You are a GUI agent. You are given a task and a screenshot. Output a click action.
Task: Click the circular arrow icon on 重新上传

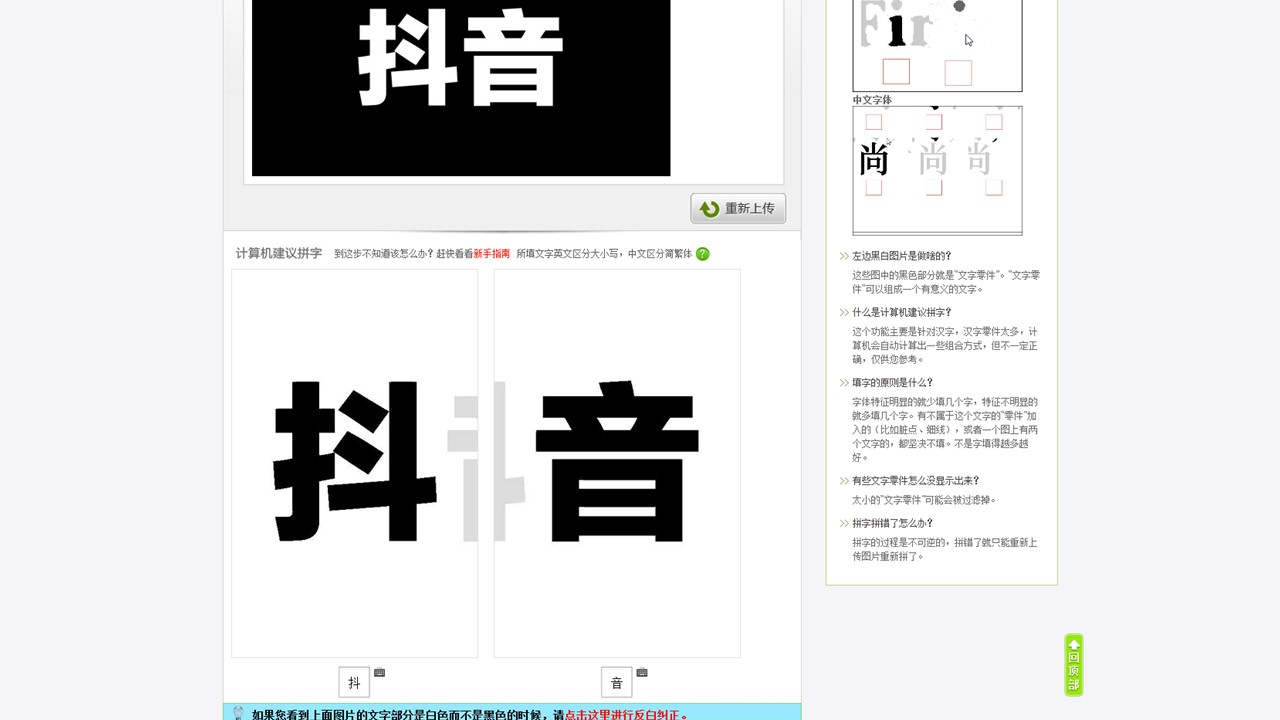point(710,209)
